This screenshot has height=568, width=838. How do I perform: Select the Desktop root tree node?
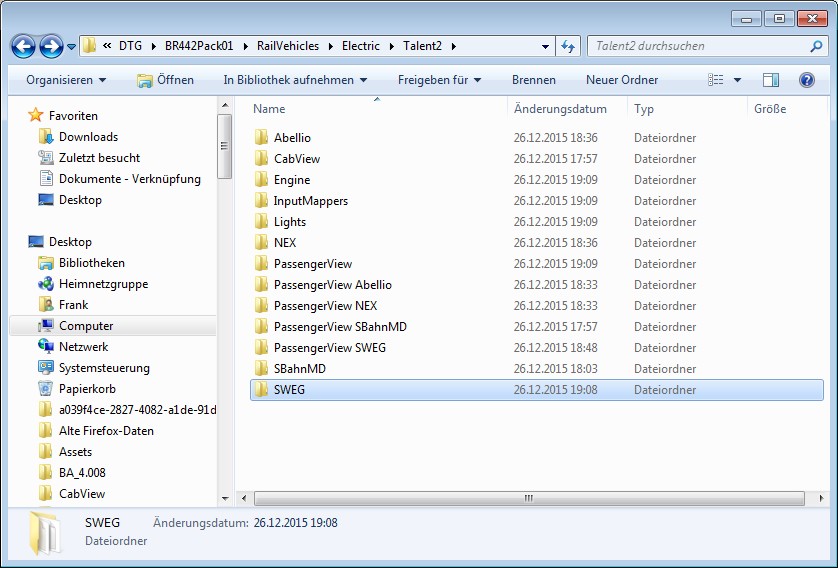[70, 242]
